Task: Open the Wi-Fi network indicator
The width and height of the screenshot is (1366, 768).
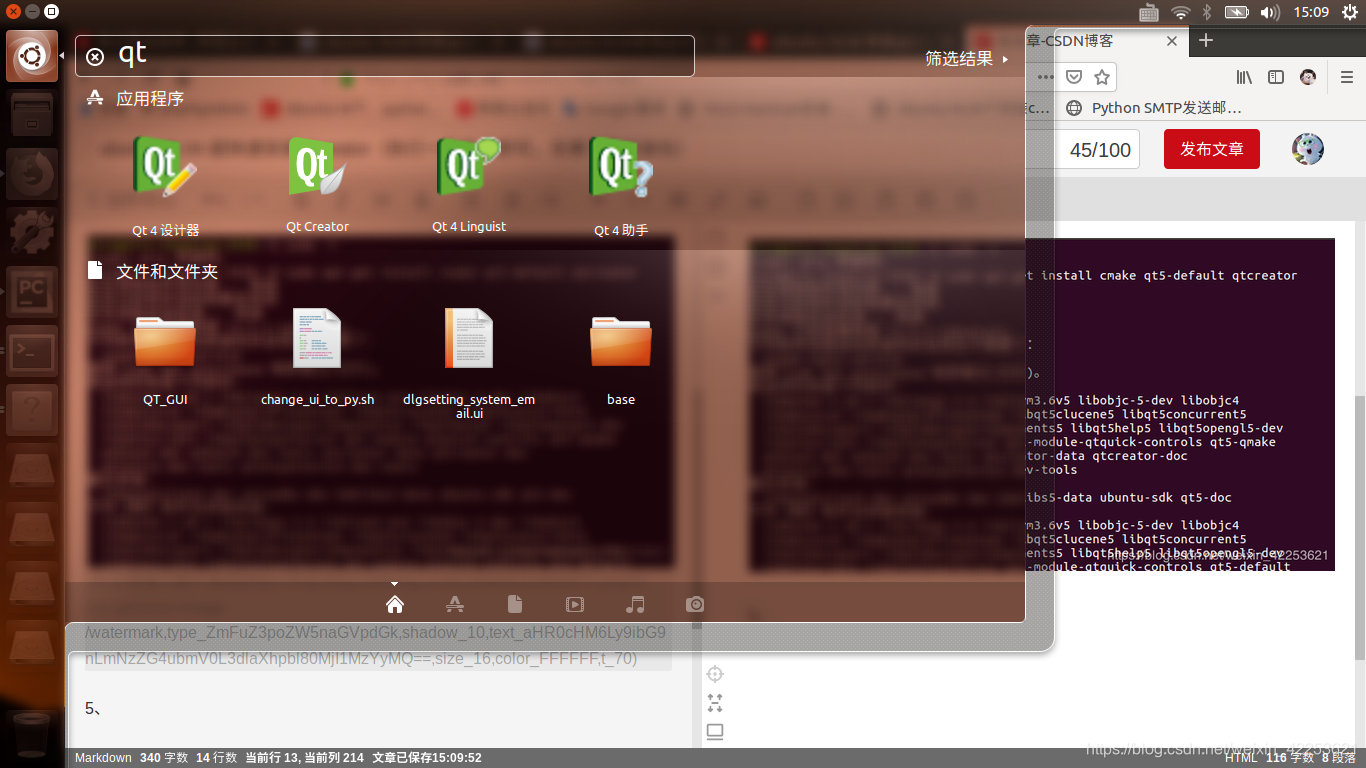Action: pyautogui.click(x=1181, y=12)
